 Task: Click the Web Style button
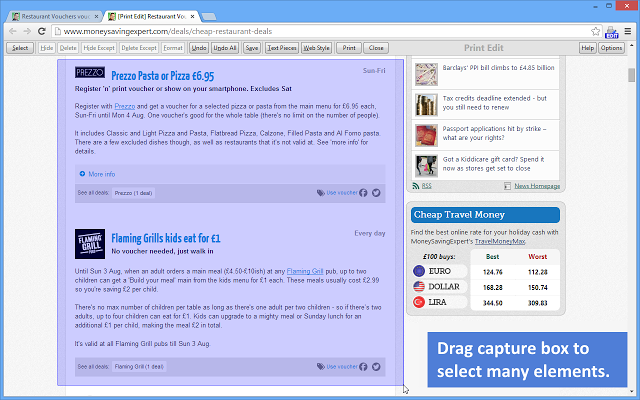[316, 48]
